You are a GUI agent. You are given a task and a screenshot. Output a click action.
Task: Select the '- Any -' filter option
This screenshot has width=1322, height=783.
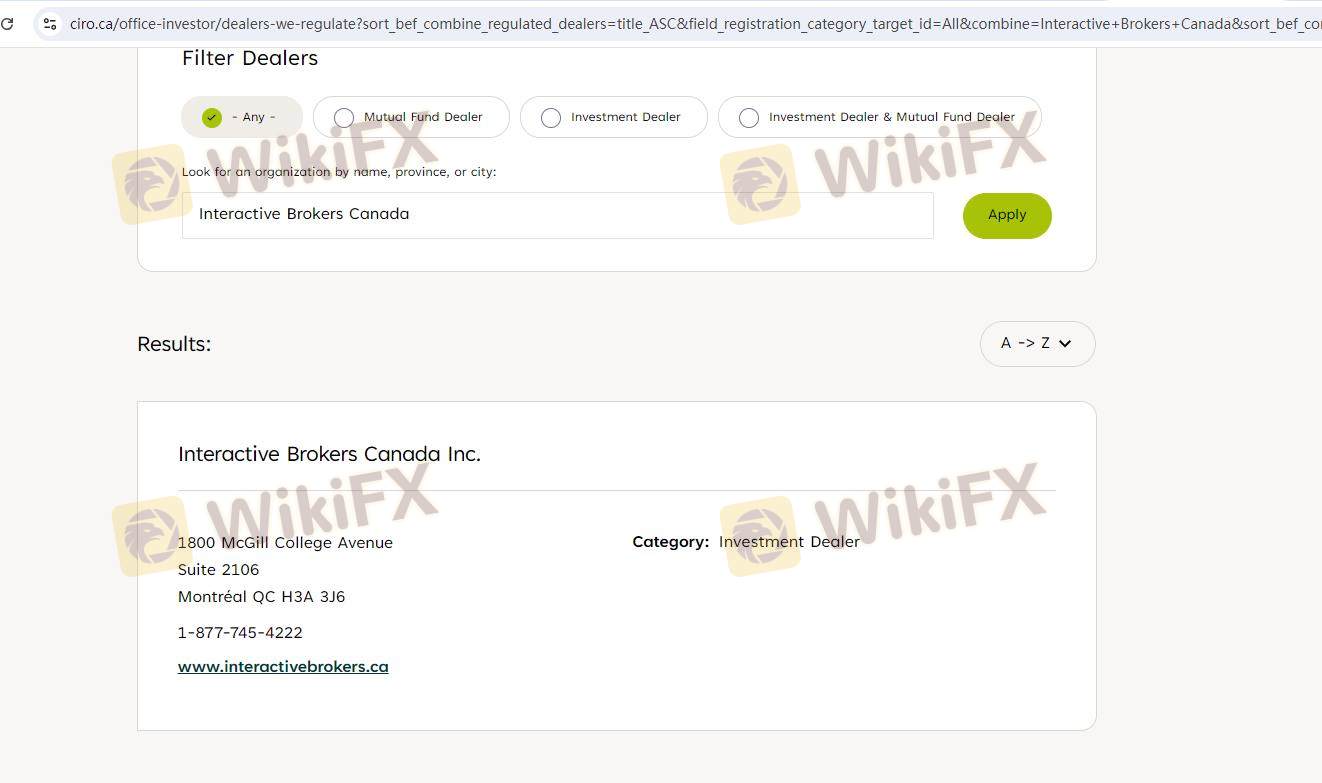[x=242, y=117]
